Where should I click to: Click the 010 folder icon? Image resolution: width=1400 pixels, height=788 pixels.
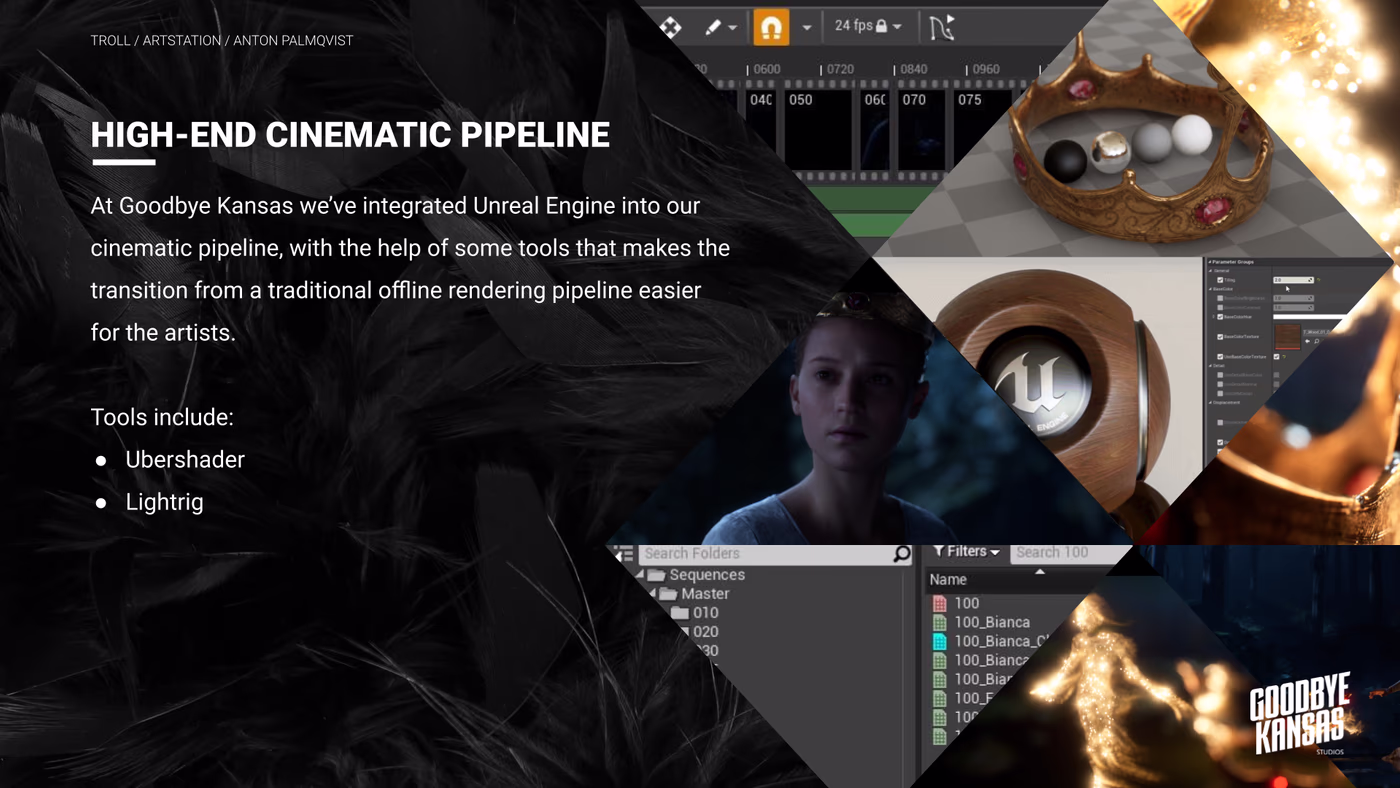680,613
